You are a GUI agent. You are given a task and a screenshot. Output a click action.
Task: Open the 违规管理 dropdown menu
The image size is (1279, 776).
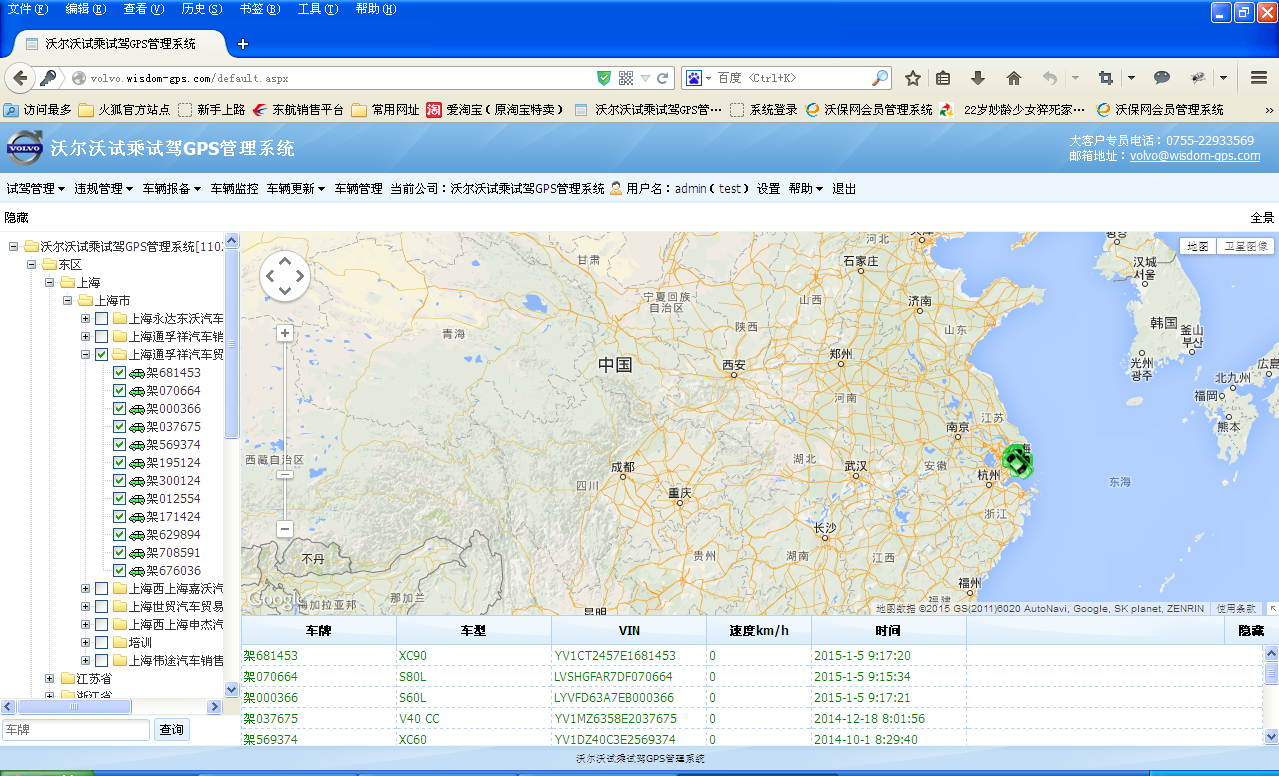pos(103,189)
